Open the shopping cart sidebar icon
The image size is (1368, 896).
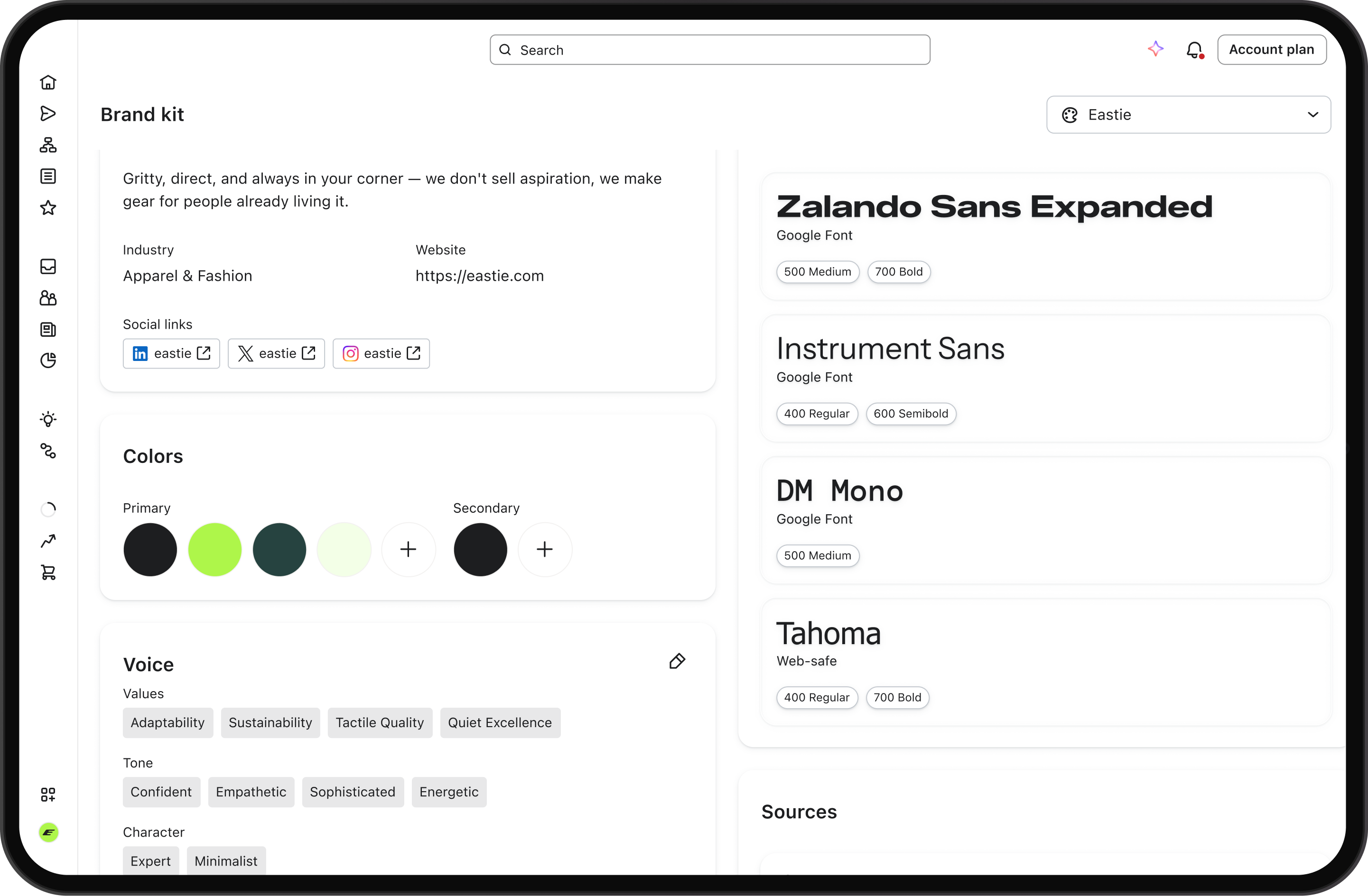pos(48,572)
